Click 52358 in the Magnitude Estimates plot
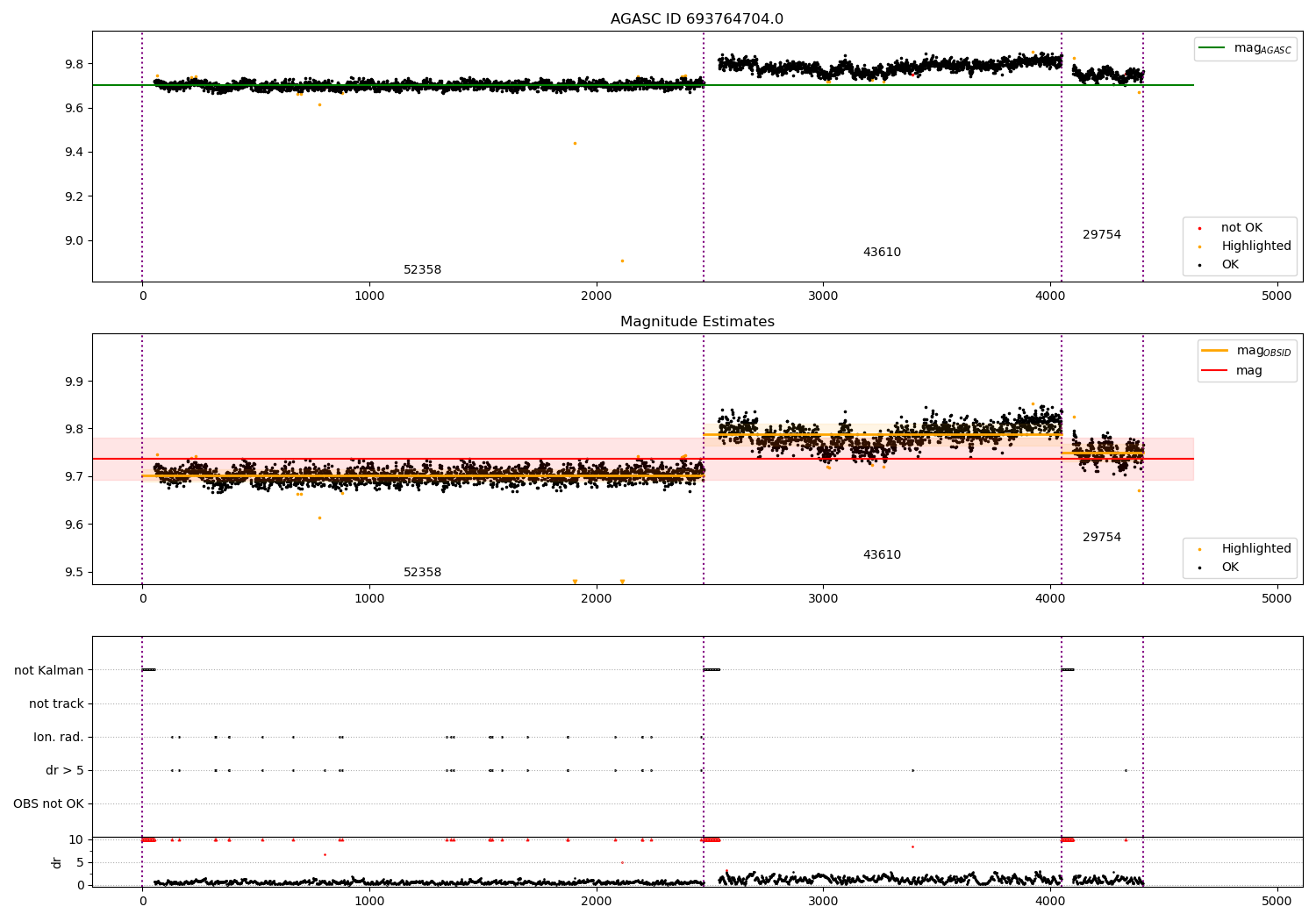 [423, 573]
